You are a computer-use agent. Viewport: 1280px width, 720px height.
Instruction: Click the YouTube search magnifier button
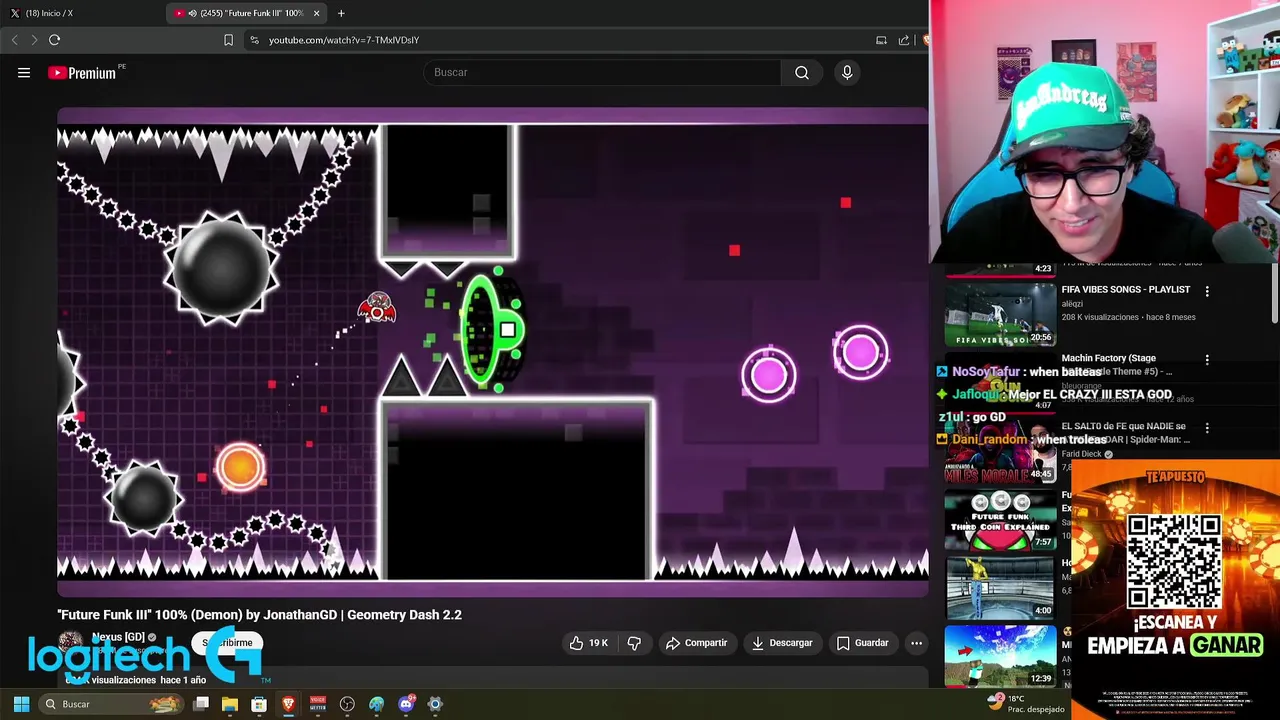tap(802, 72)
